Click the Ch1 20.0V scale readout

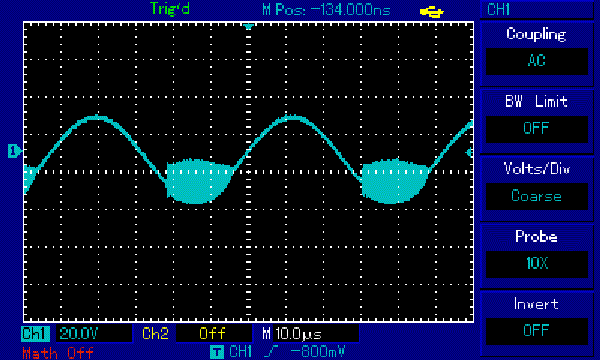(94, 334)
